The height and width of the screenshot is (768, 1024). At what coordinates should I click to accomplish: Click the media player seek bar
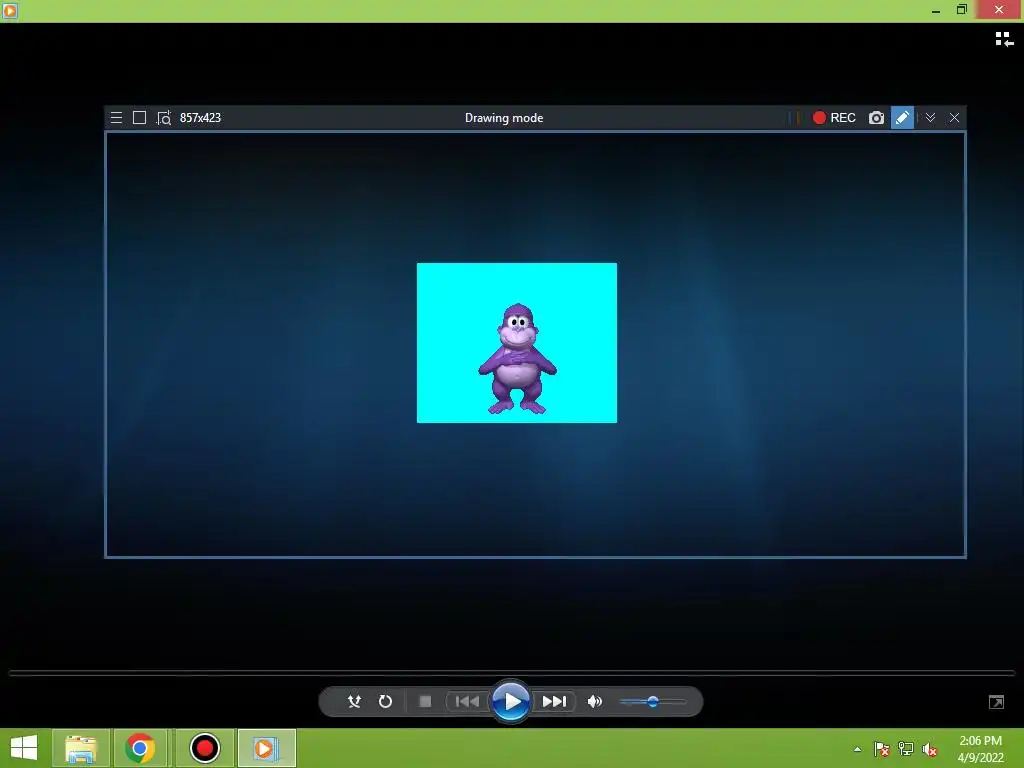[511, 673]
